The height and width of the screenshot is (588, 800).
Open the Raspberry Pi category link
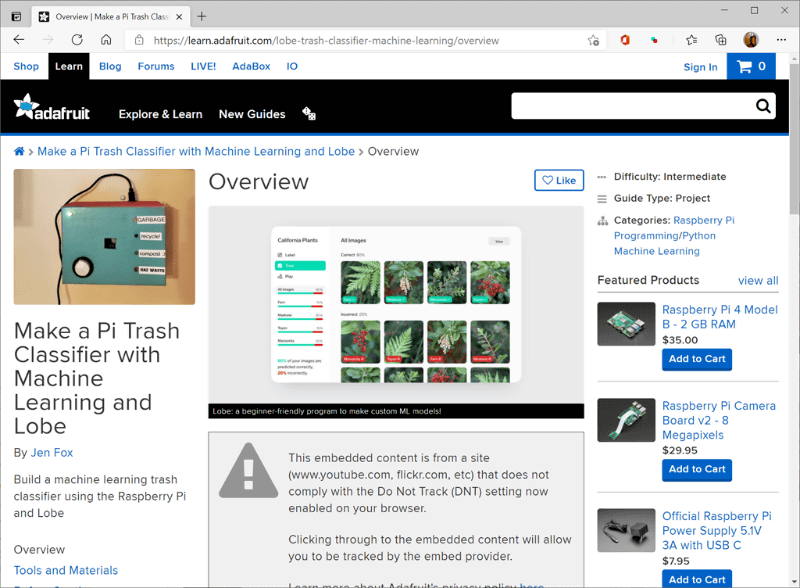pyautogui.click(x=704, y=220)
